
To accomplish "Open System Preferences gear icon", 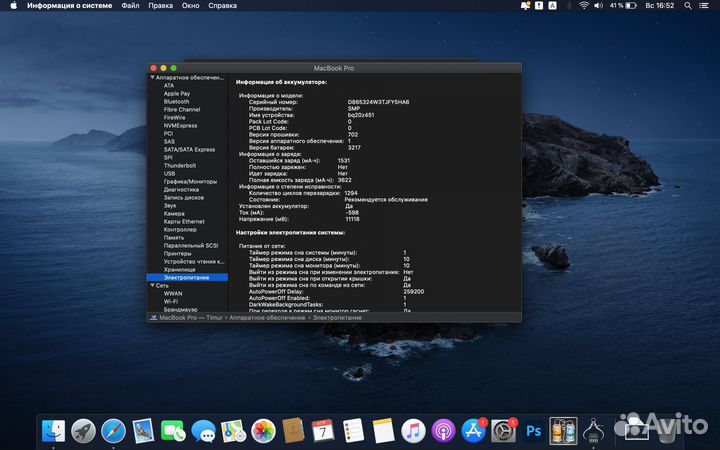I will pyautogui.click(x=503, y=431).
